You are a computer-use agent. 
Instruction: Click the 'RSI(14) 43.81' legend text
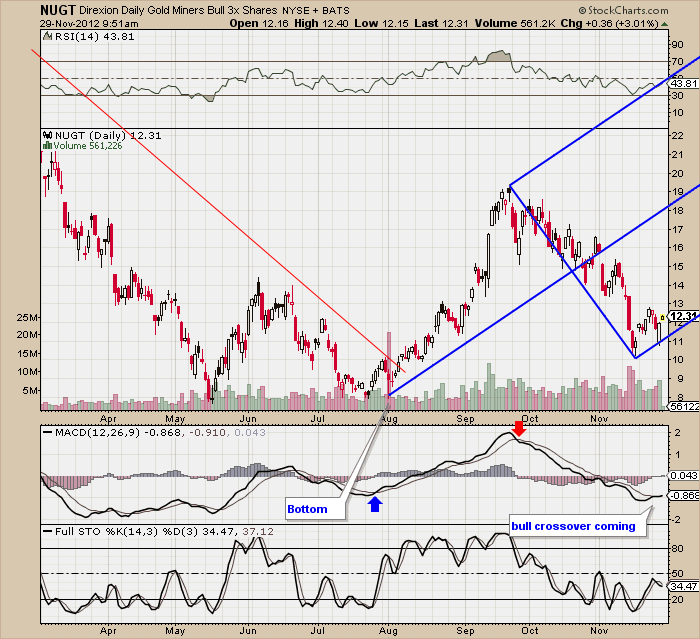[95, 37]
